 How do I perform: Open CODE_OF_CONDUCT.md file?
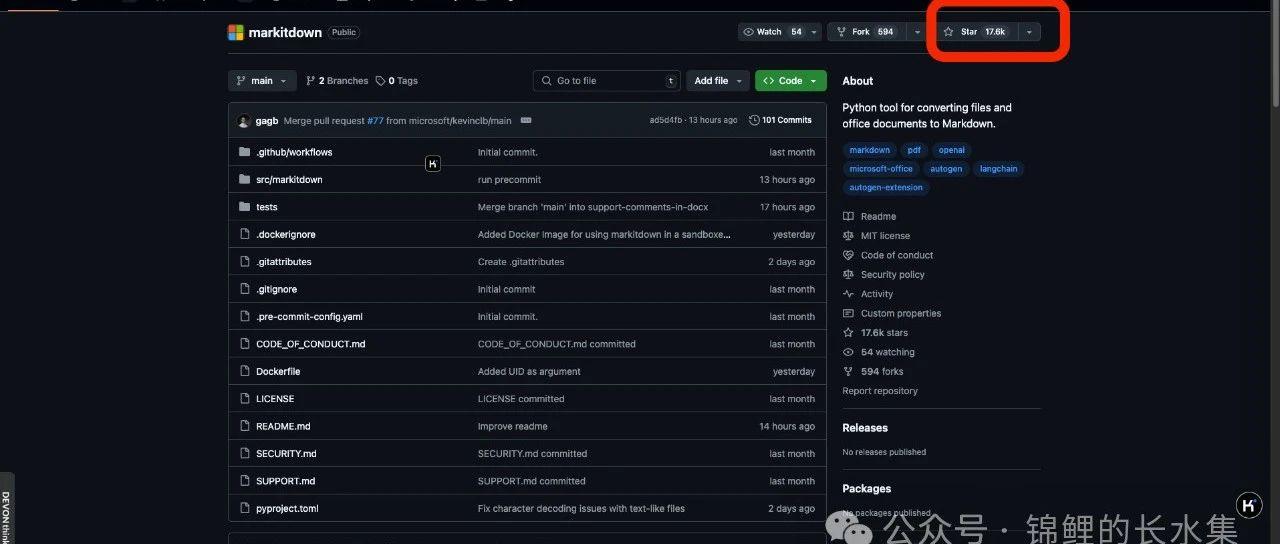[x=311, y=344]
